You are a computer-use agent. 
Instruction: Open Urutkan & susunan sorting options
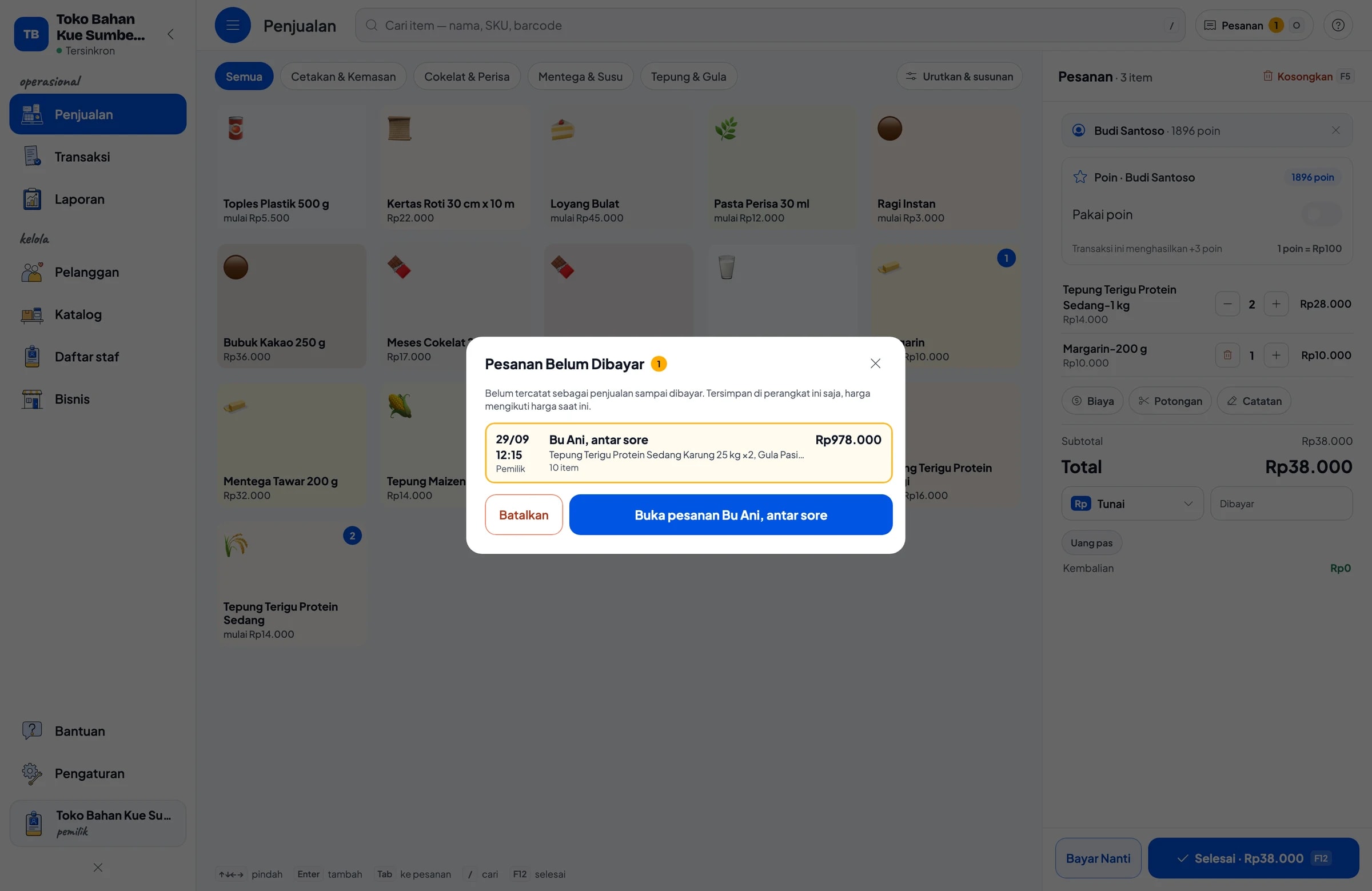tap(959, 76)
